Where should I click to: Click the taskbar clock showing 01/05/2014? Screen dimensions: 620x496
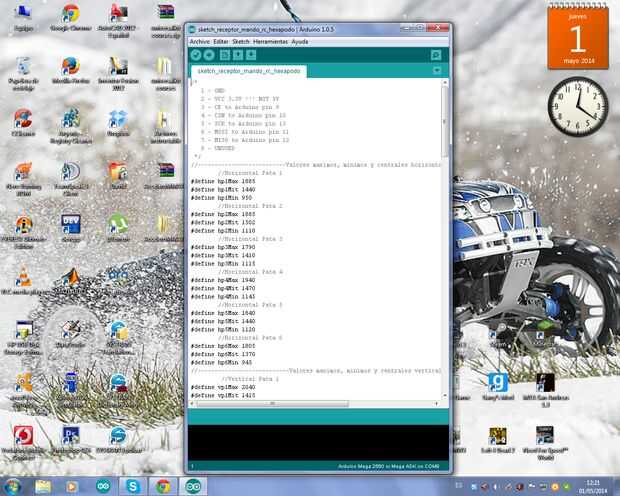[593, 487]
